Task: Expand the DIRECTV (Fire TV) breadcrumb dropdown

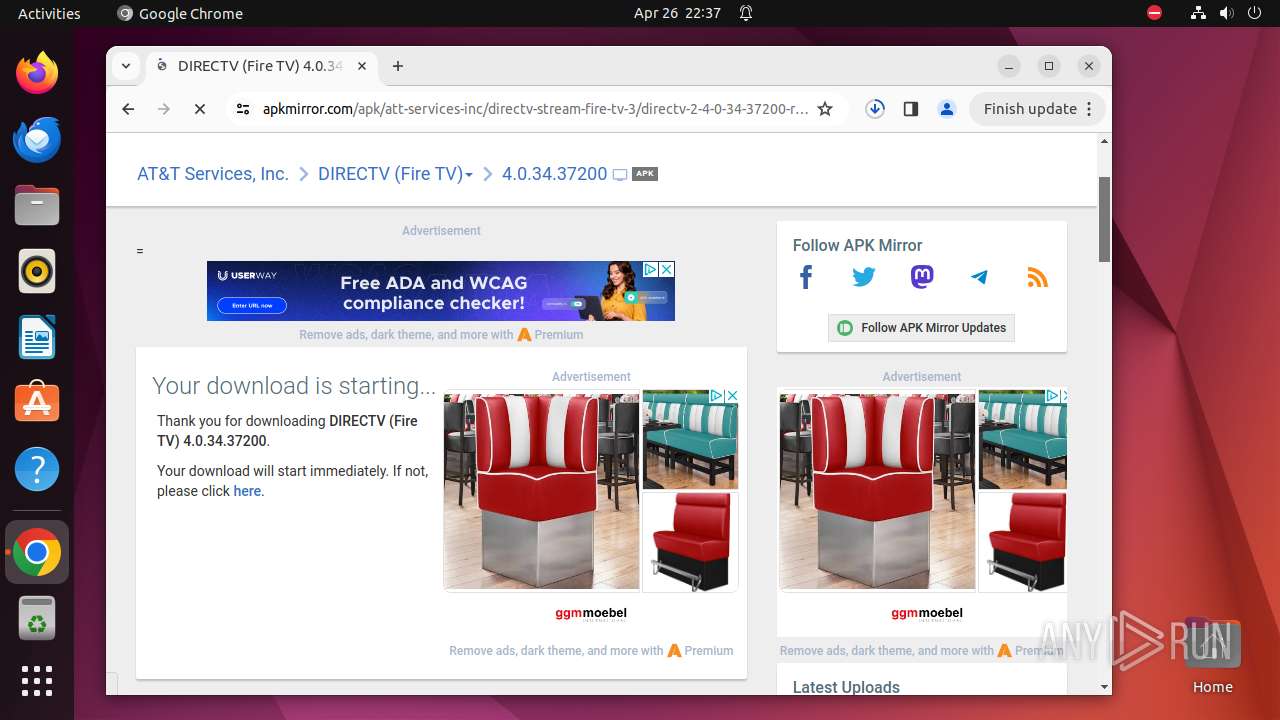Action: pyautogui.click(x=469, y=175)
